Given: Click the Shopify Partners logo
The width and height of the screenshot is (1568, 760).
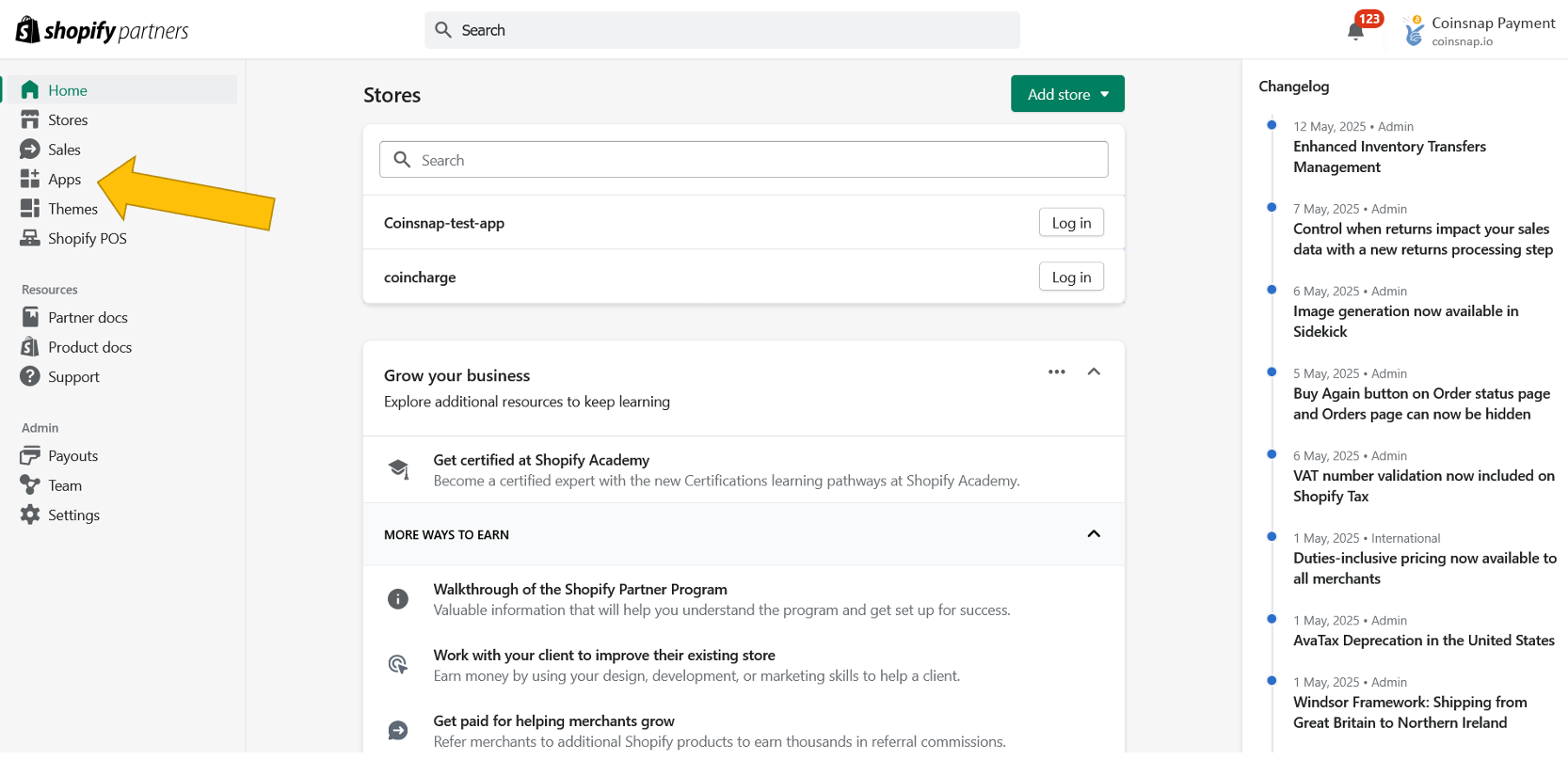Looking at the screenshot, I should point(102,30).
